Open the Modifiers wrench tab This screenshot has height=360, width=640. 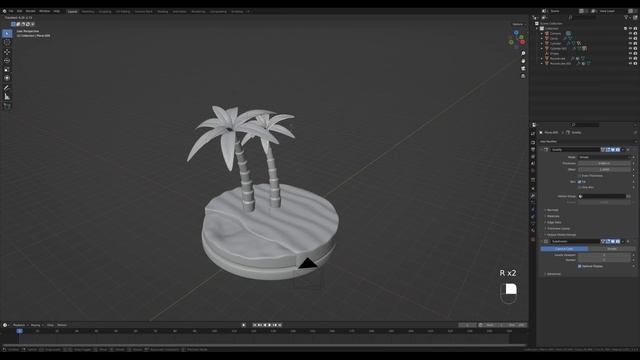pyautogui.click(x=533, y=196)
